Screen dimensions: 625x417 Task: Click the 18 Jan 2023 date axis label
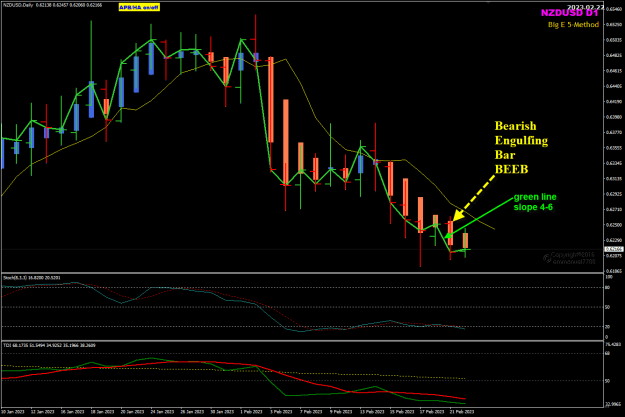click(x=102, y=411)
